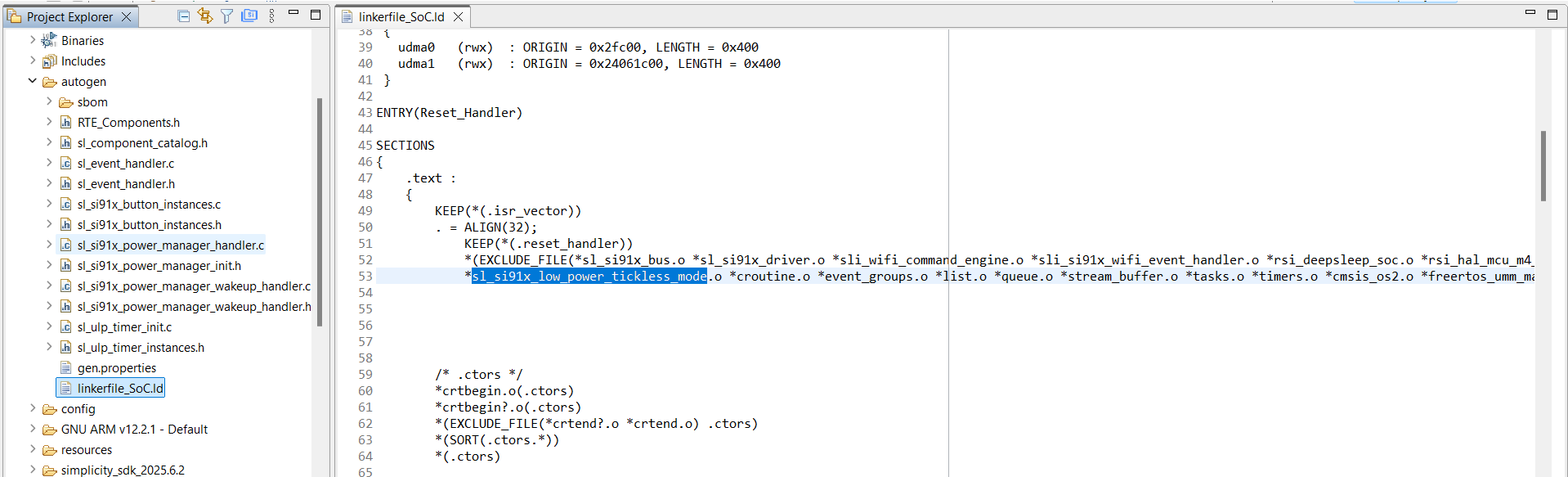Click line number 53 in the gutter
This screenshot has height=477, width=1568.
(365, 277)
